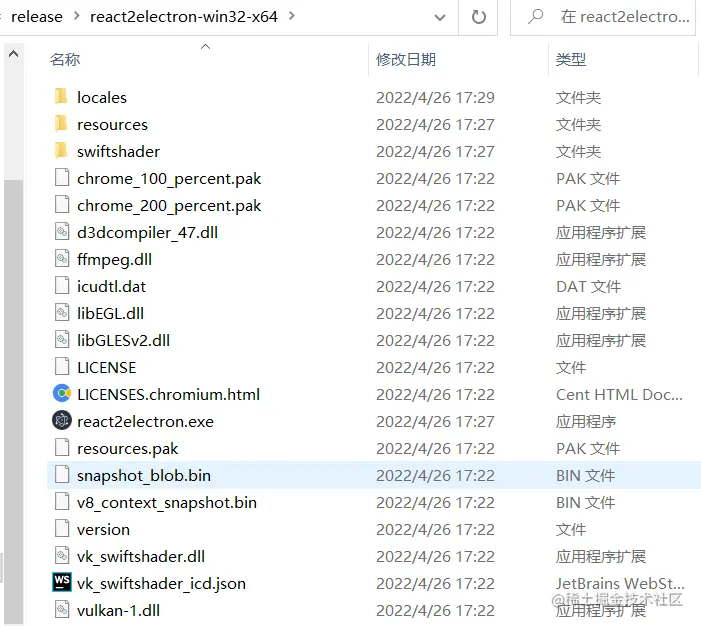This screenshot has width=701, height=626.
Task: Select vulkan-1.dll file name
Action: [118, 610]
